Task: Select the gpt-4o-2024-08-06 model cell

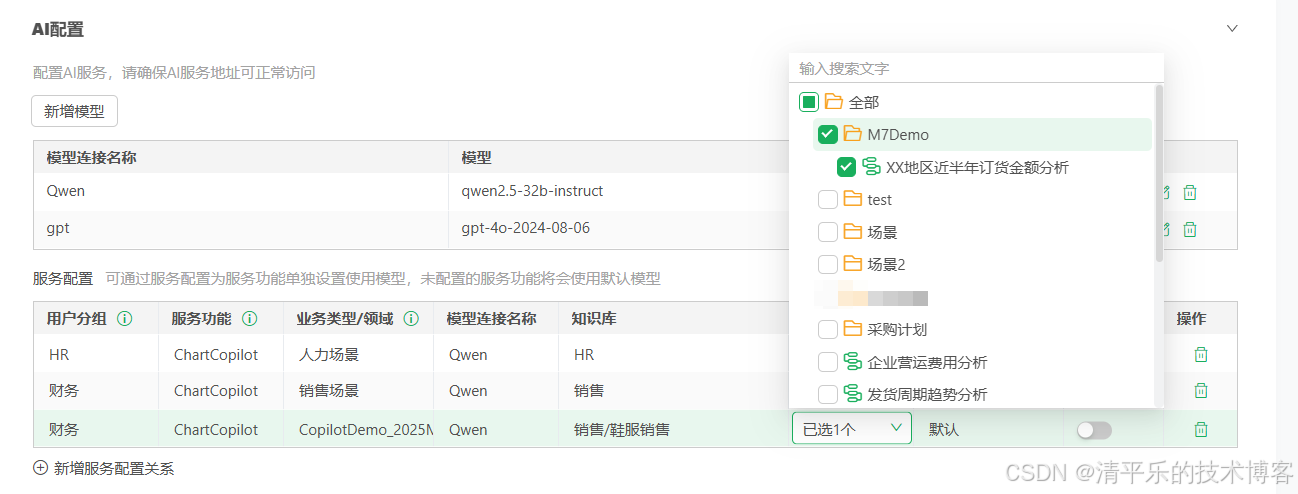Action: tap(620, 229)
